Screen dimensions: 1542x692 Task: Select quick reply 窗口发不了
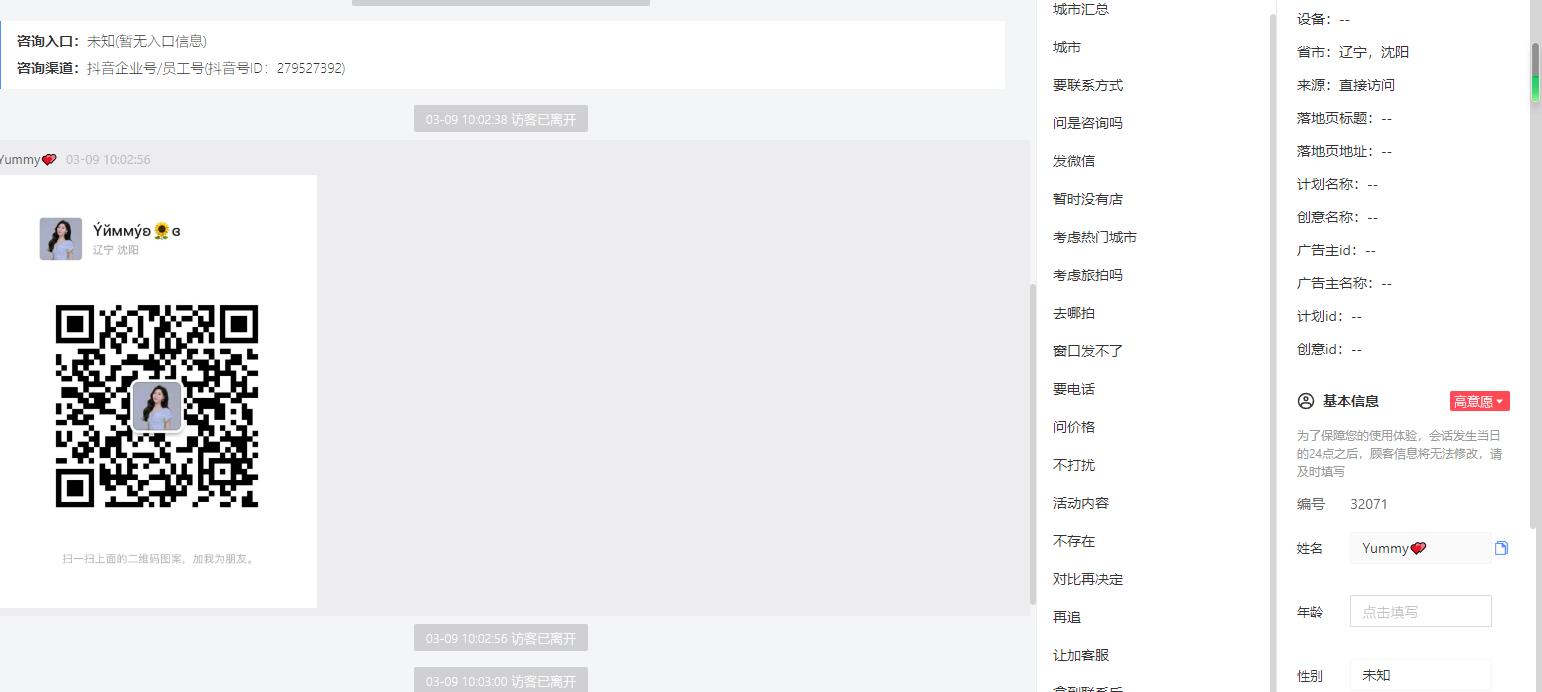tap(1088, 351)
